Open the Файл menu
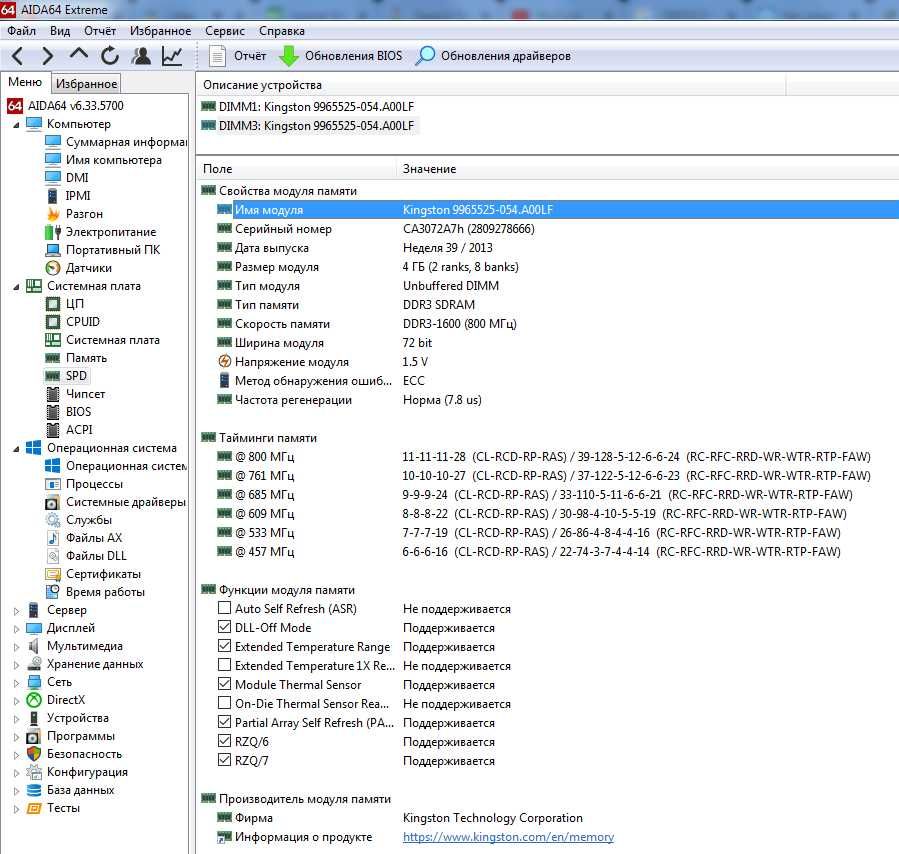The height and width of the screenshot is (854, 899). pos(21,31)
